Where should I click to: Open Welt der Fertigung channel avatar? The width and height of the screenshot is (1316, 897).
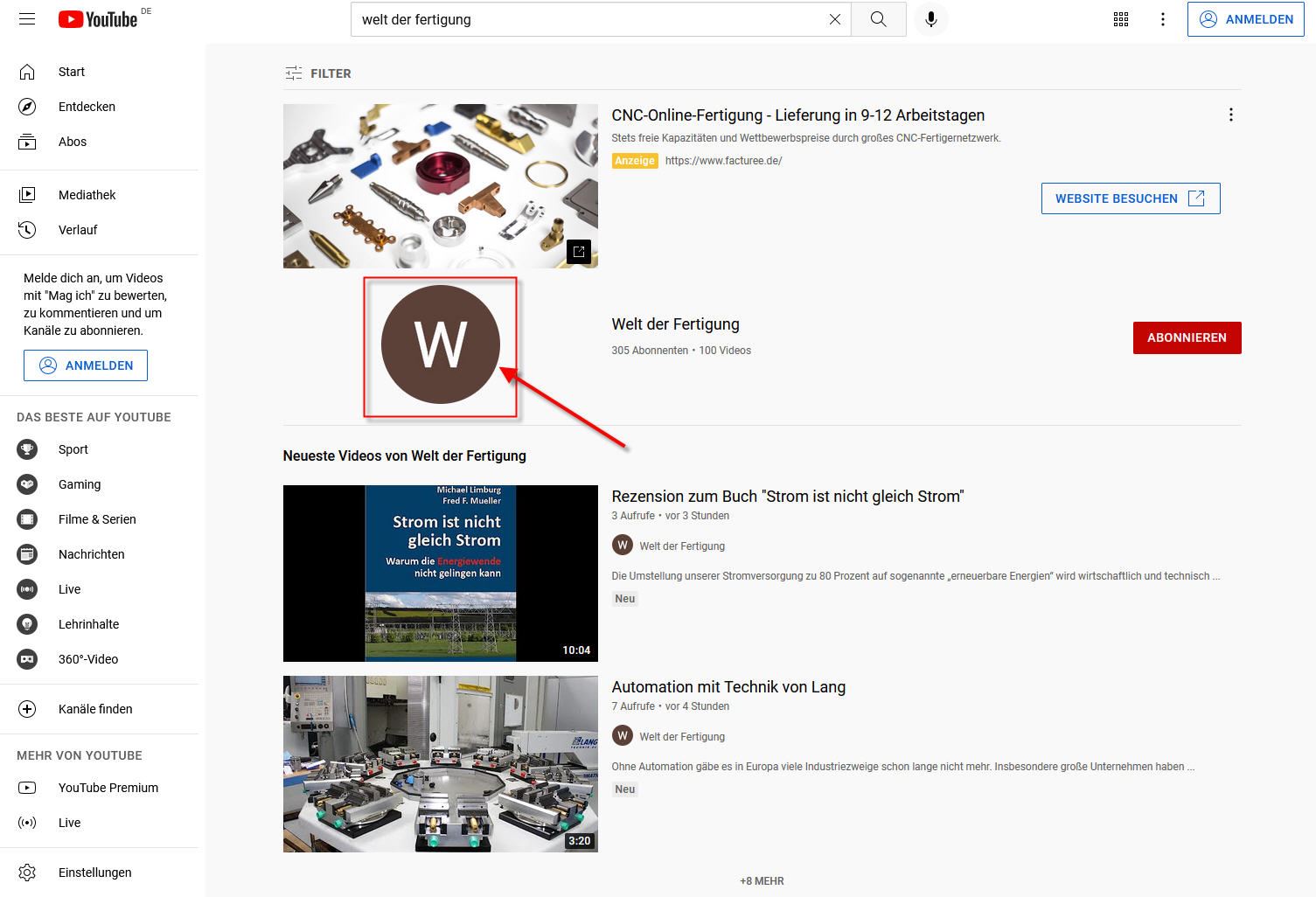441,344
